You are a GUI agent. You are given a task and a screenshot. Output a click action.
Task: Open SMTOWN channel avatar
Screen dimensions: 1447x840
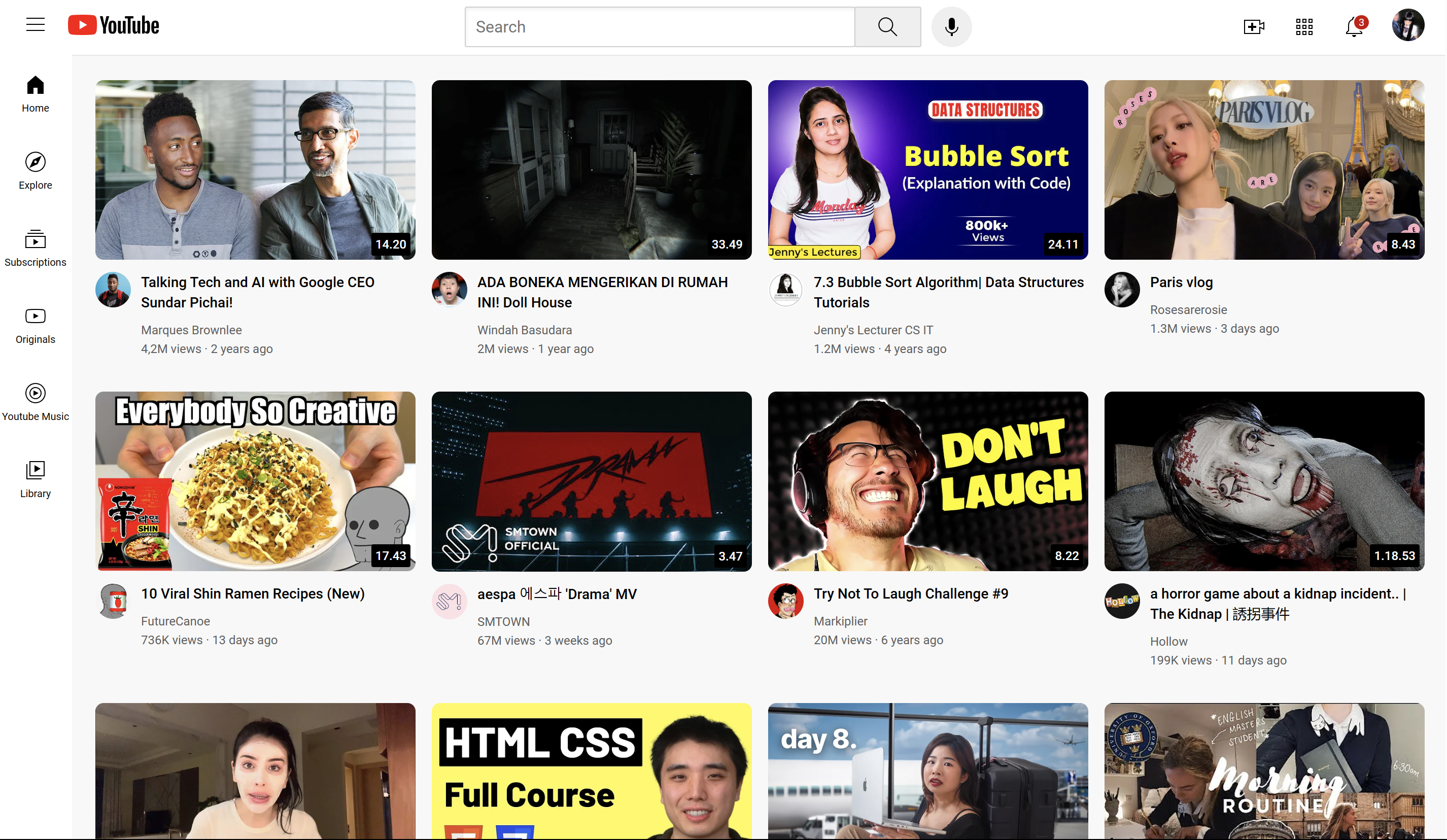pos(449,601)
